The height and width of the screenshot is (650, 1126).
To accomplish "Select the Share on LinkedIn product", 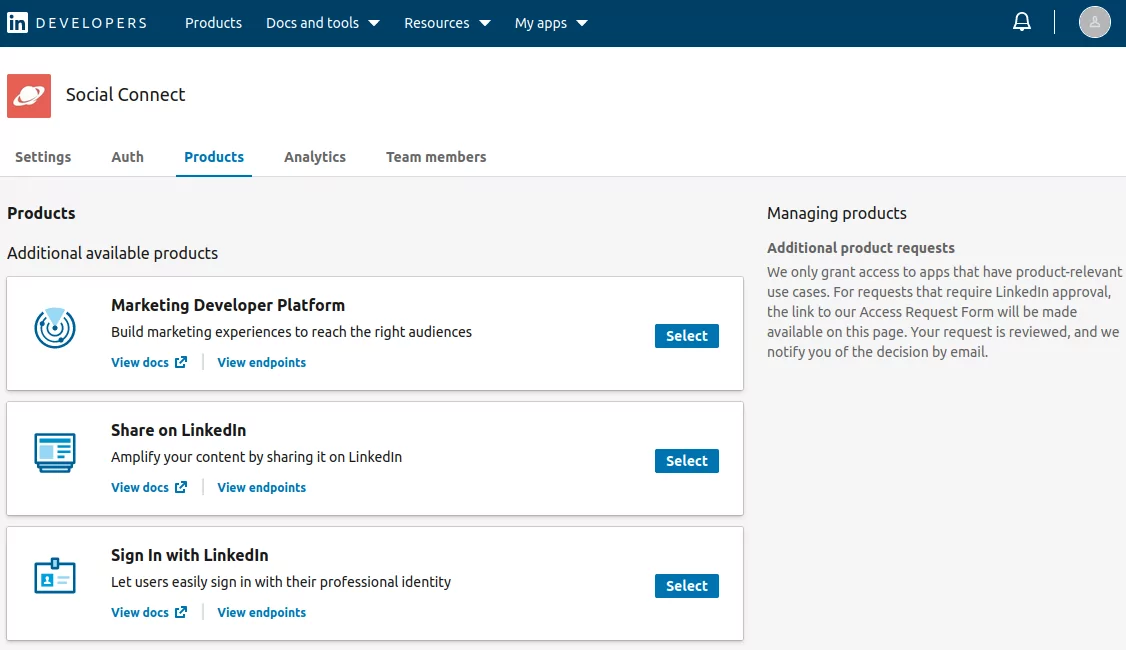I will [x=687, y=460].
